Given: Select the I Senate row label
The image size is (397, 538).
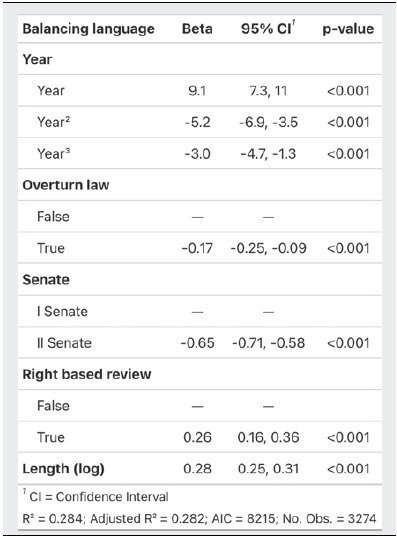Looking at the screenshot, I should pyautogui.click(x=62, y=312).
